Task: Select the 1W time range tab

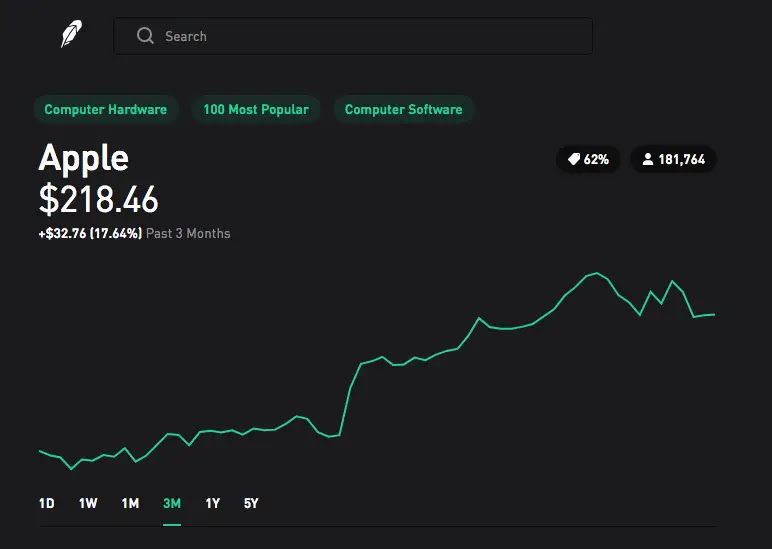Action: pyautogui.click(x=88, y=503)
